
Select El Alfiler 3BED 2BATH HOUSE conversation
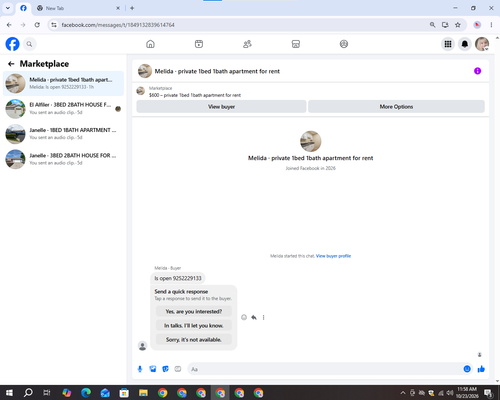pyautogui.click(x=63, y=109)
